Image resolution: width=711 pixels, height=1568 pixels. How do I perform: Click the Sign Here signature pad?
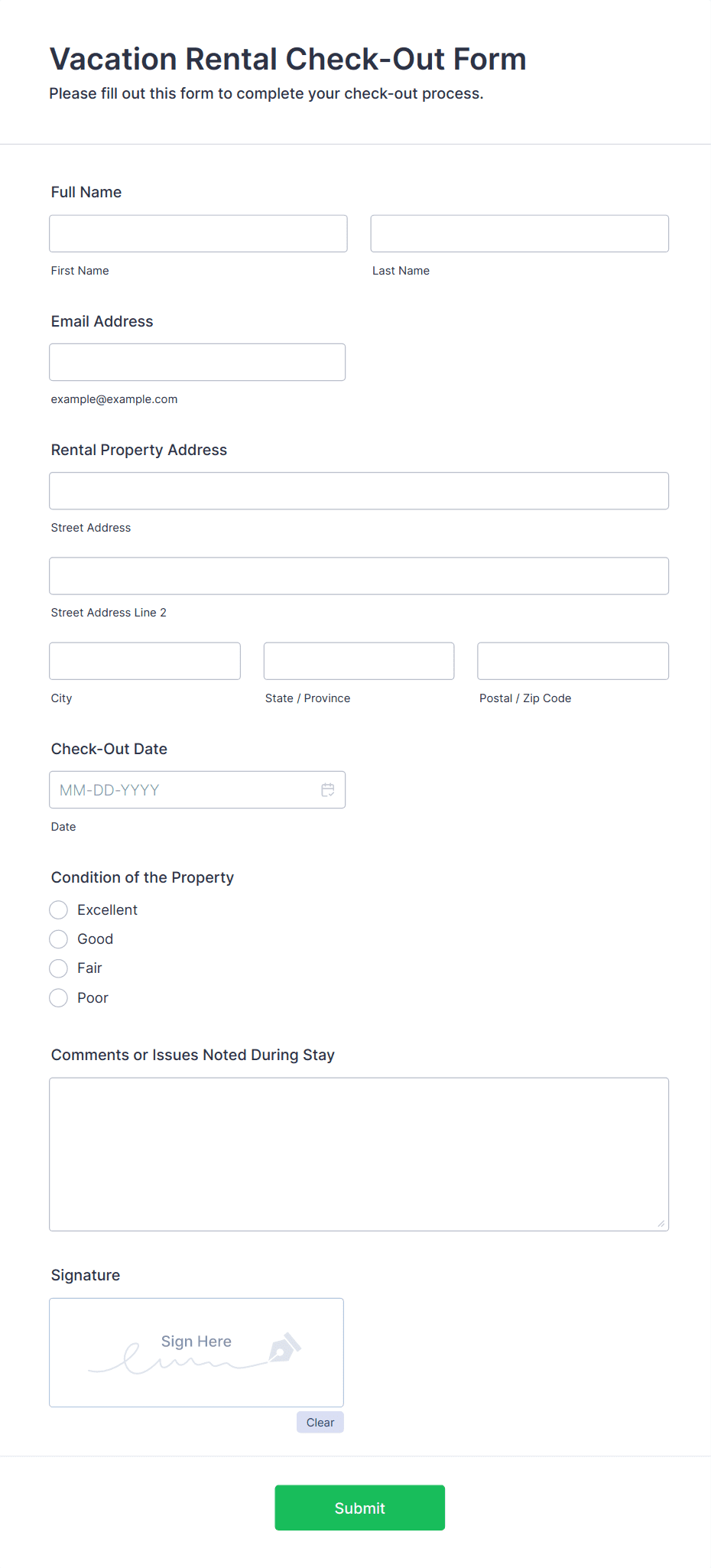tap(196, 1353)
